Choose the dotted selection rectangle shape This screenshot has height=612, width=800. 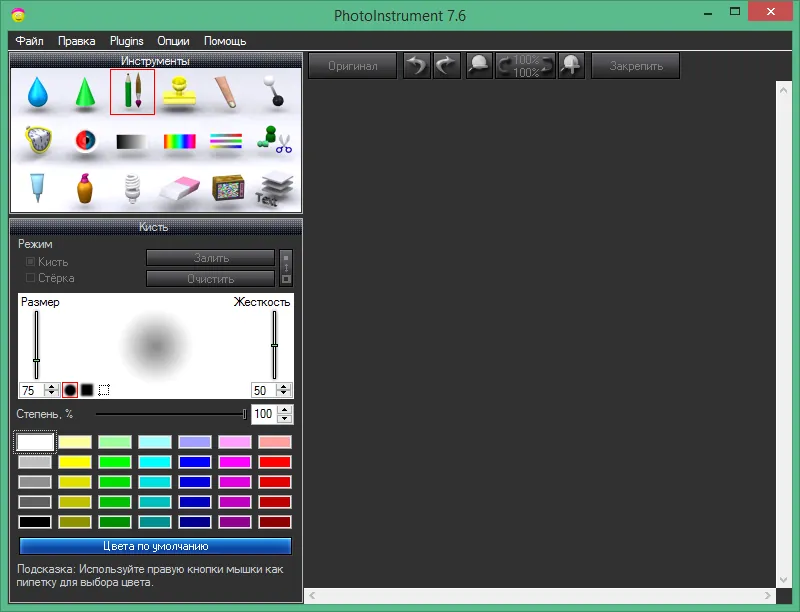[x=104, y=390]
